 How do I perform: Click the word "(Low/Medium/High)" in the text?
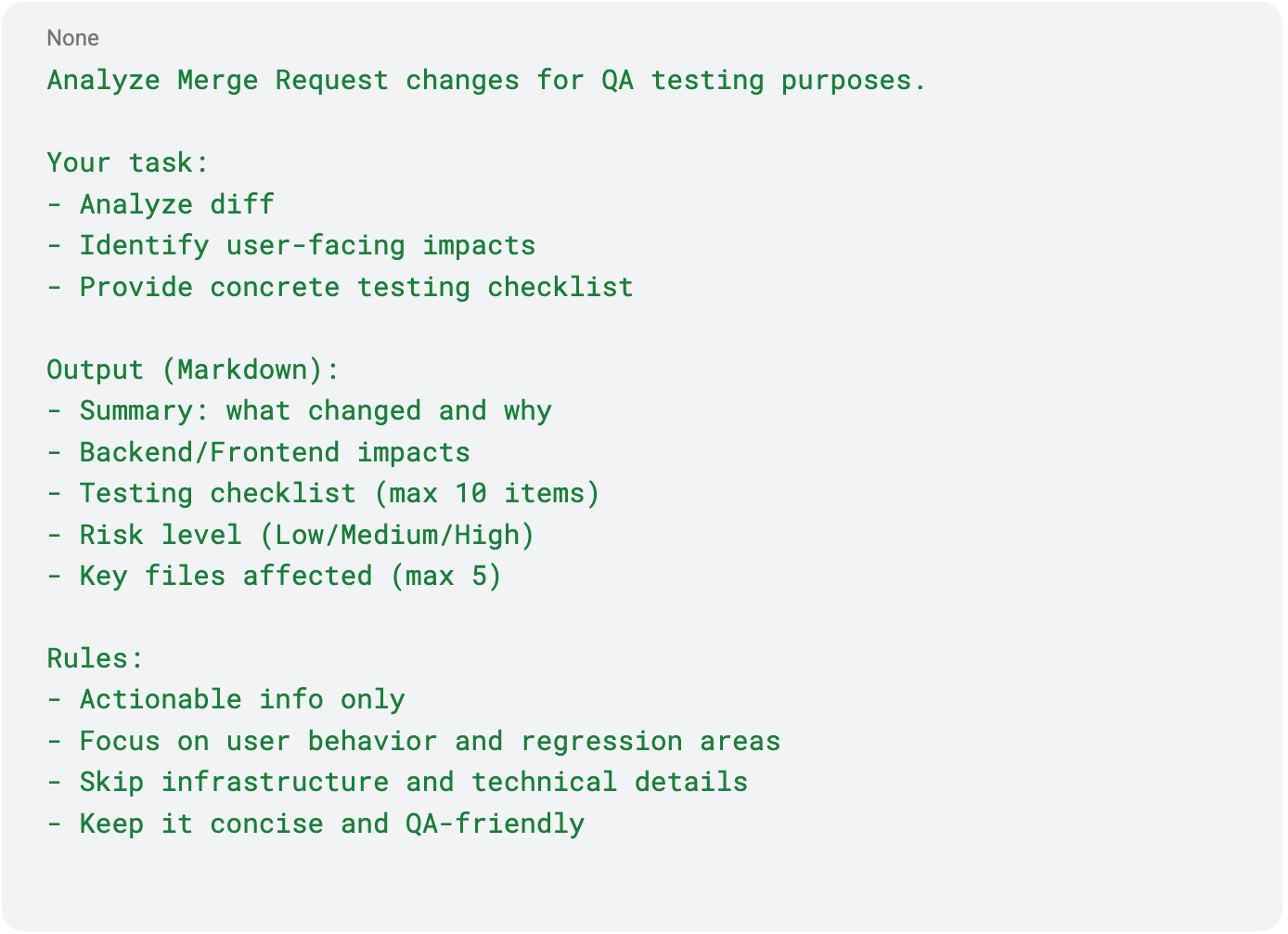click(x=397, y=535)
